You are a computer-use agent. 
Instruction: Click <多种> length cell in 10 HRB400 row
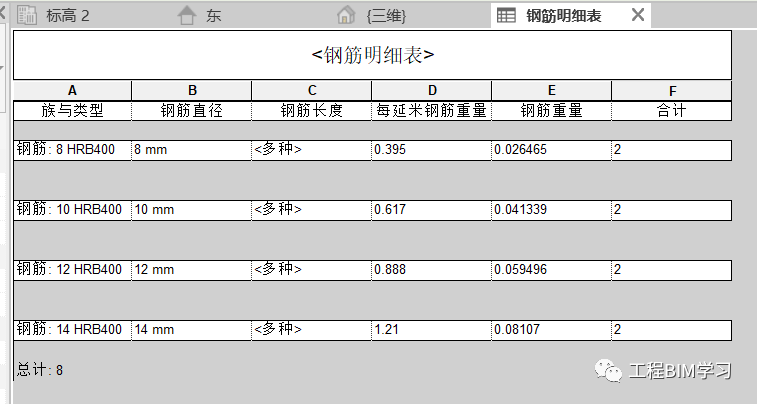point(311,210)
